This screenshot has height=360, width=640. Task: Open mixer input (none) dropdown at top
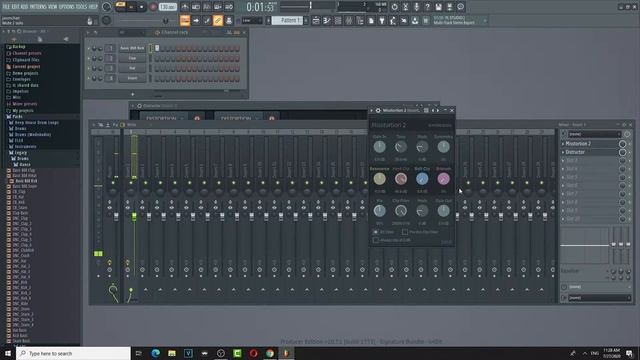click(x=594, y=134)
